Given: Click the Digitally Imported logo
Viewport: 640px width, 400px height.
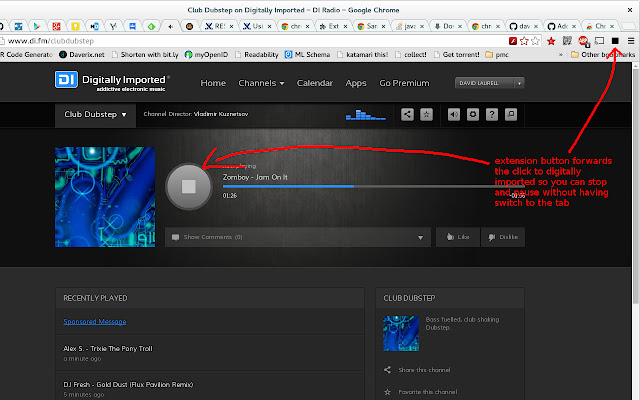Looking at the screenshot, I should [x=112, y=81].
